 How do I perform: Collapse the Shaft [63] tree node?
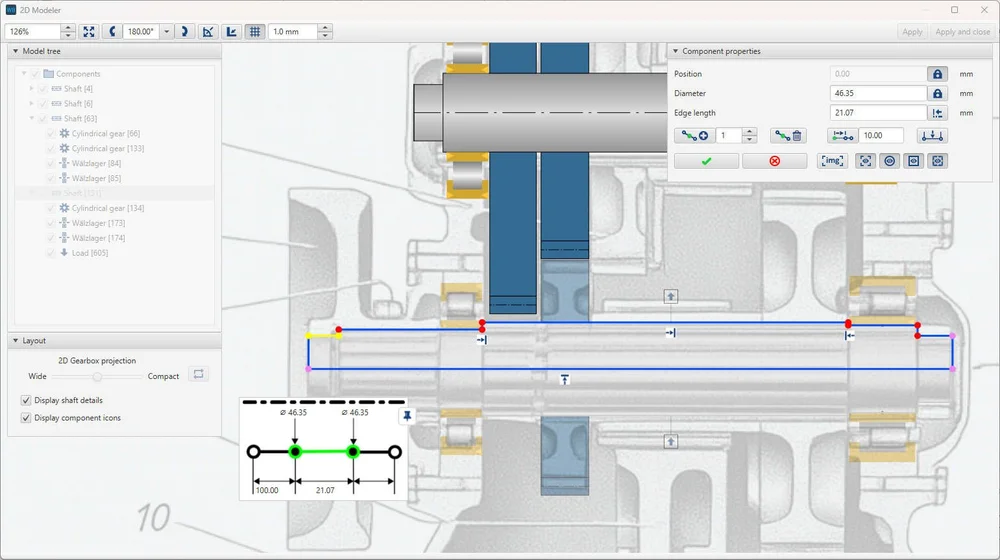(31, 119)
